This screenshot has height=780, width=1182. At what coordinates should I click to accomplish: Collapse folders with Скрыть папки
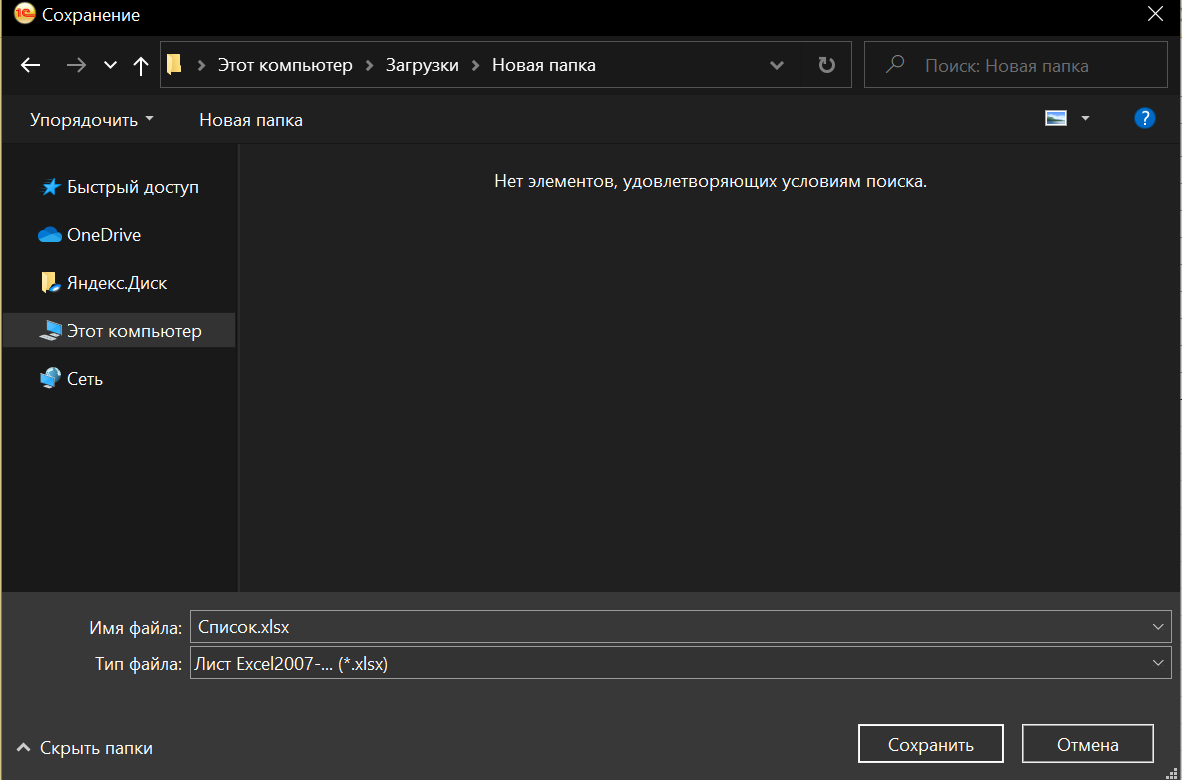click(x=85, y=748)
